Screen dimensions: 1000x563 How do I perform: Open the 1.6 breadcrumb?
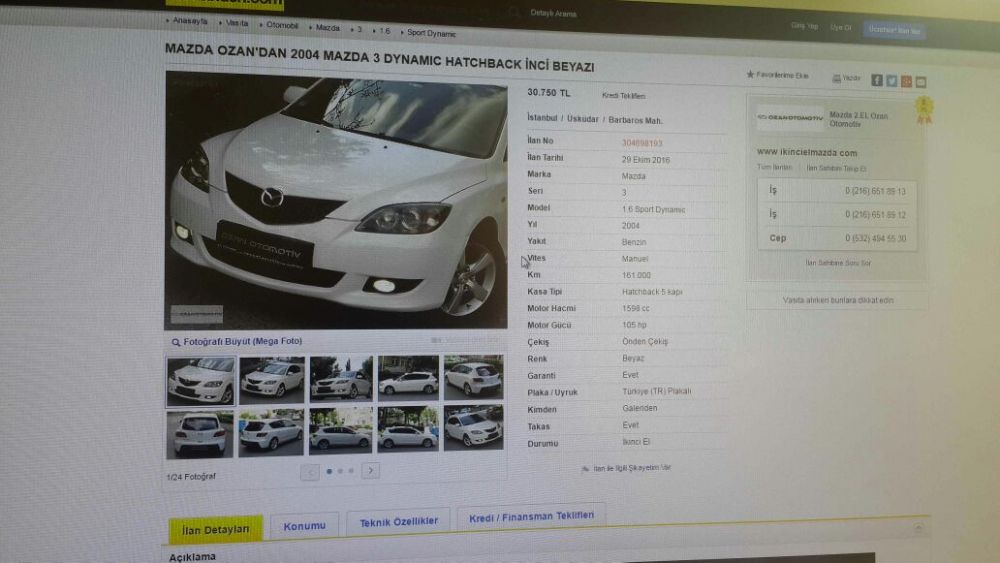click(x=385, y=31)
